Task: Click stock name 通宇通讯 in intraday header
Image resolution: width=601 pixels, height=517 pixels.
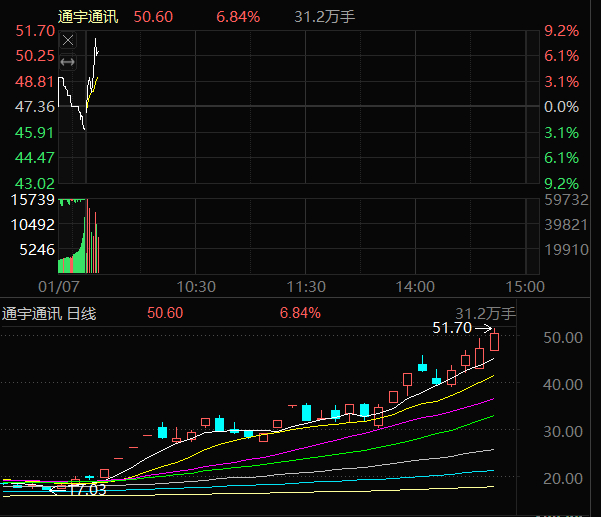Action: click(x=88, y=17)
